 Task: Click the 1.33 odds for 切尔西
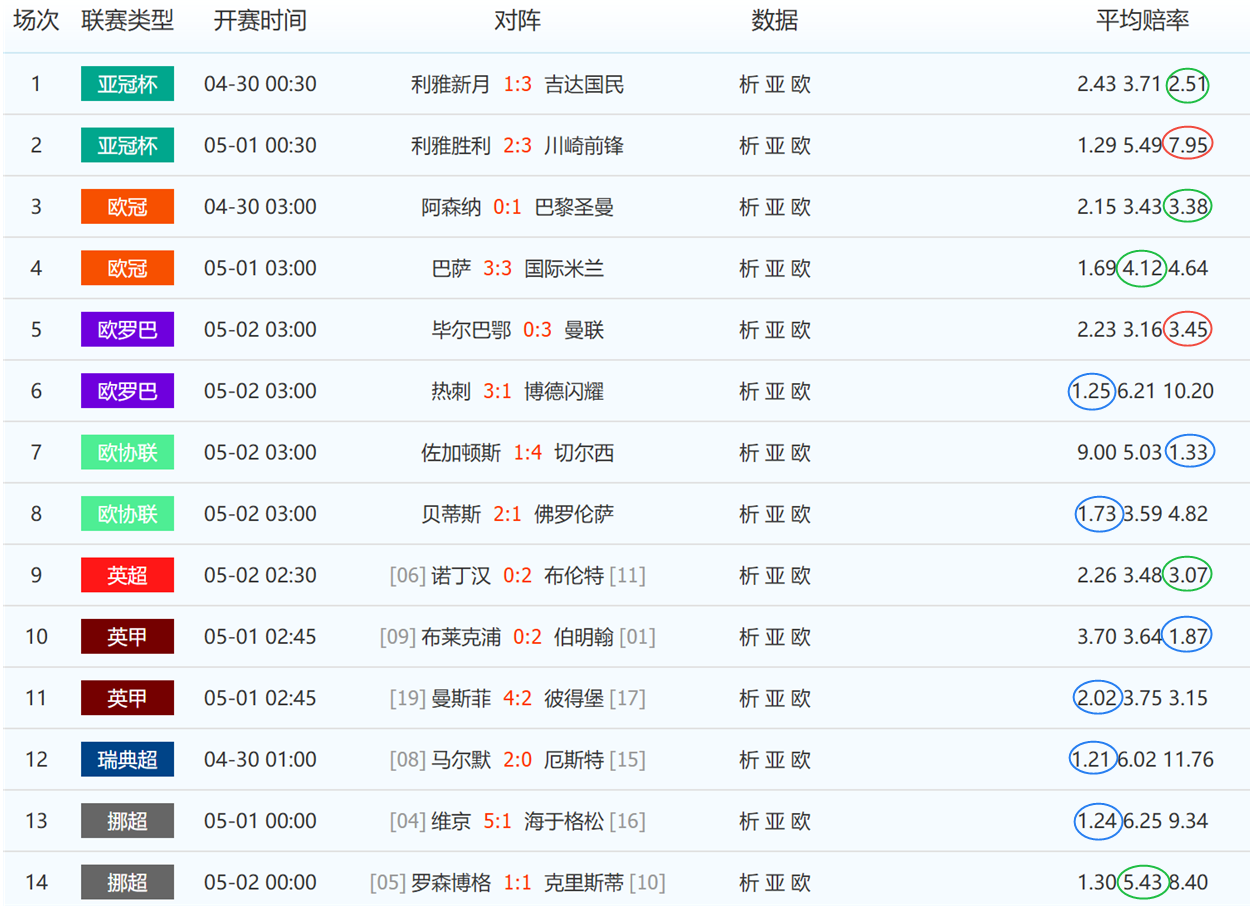pos(1188,453)
